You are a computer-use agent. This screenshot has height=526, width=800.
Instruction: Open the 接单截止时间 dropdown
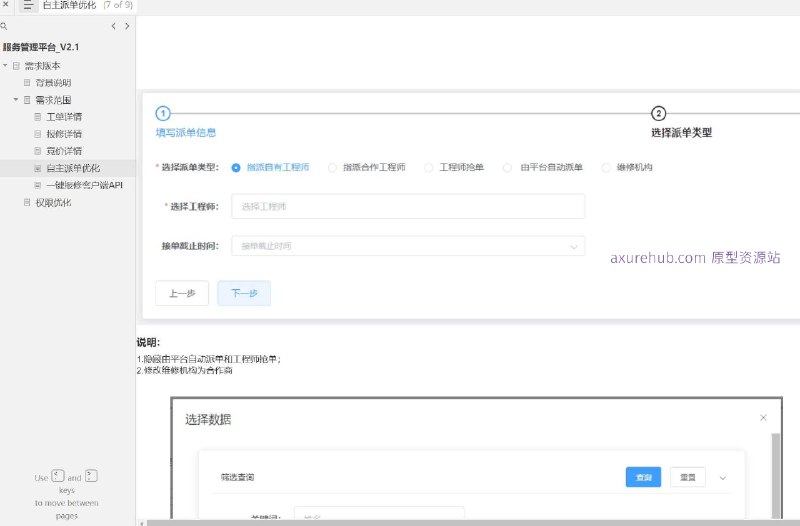408,246
